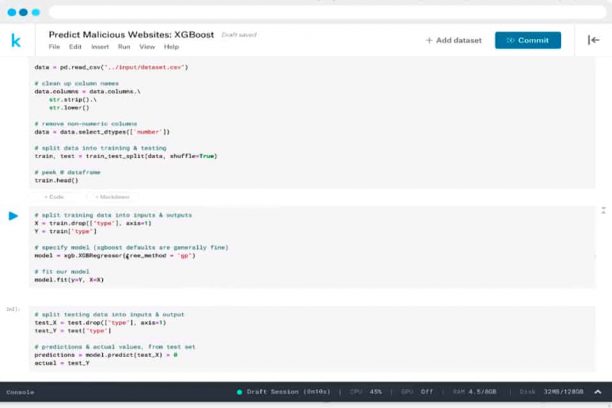Add a new Markdown cell
The height and width of the screenshot is (408, 612).
(x=112, y=197)
